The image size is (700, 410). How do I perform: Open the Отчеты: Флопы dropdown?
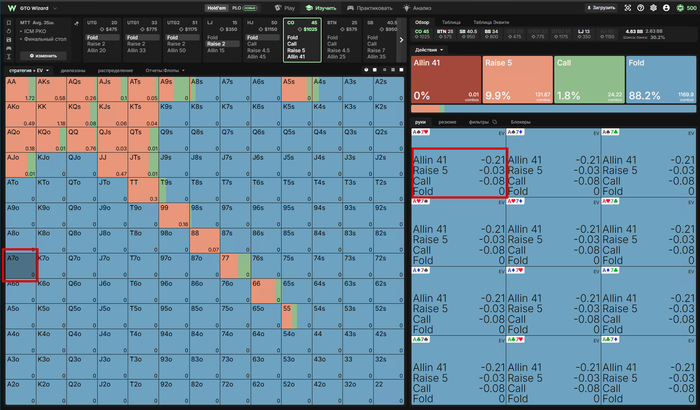click(165, 71)
